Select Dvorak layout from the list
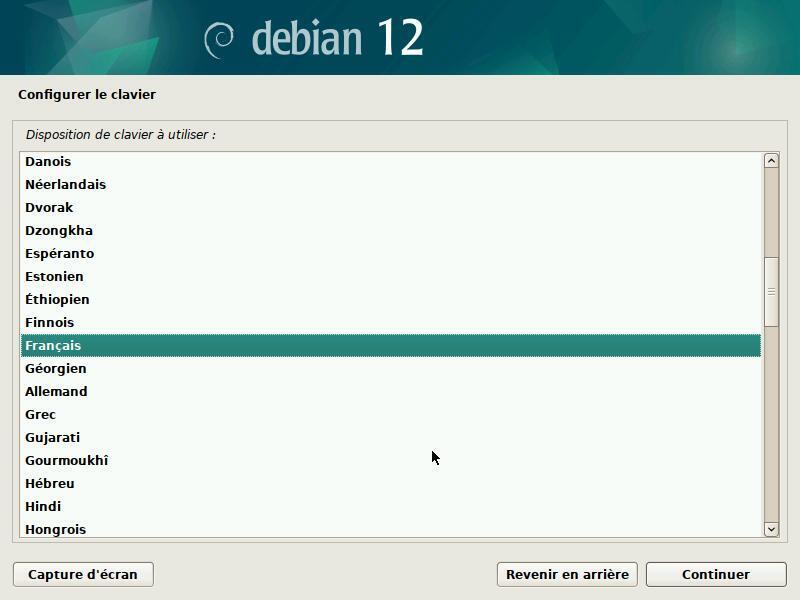This screenshot has width=800, height=600. coord(49,207)
